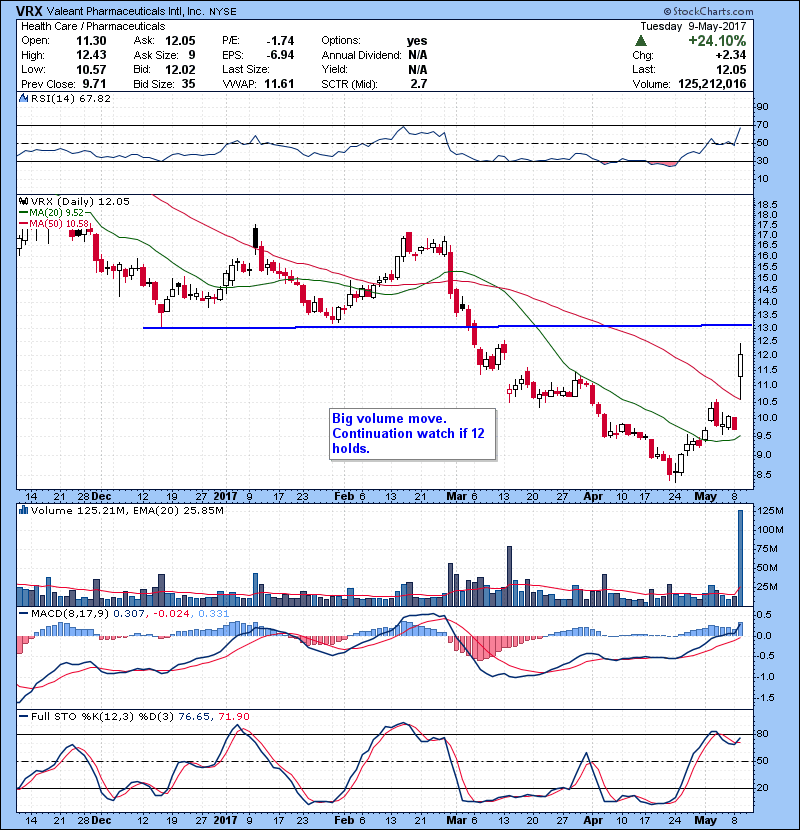Click the Big volume move annotation box
The height and width of the screenshot is (830, 800).
click(x=412, y=434)
